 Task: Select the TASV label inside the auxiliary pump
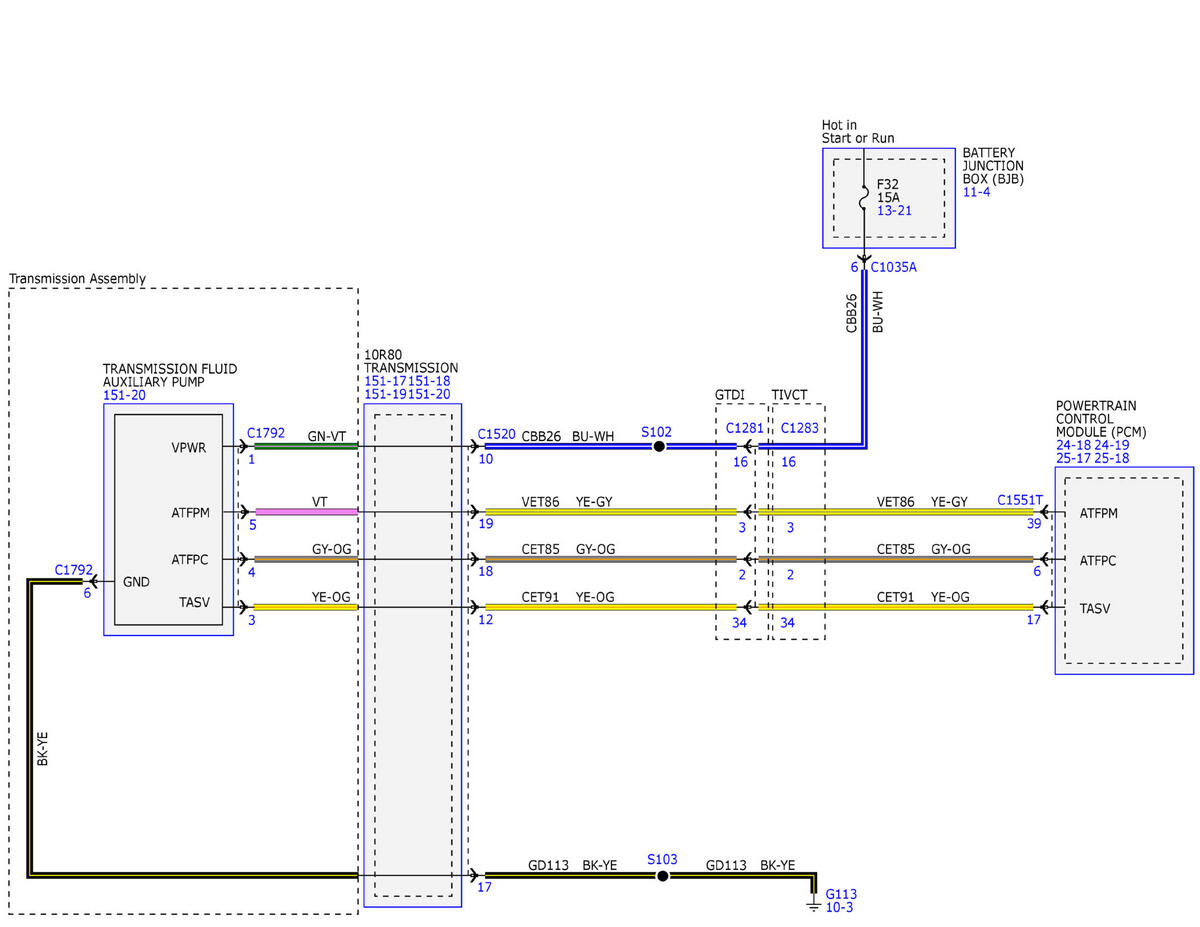click(193, 605)
